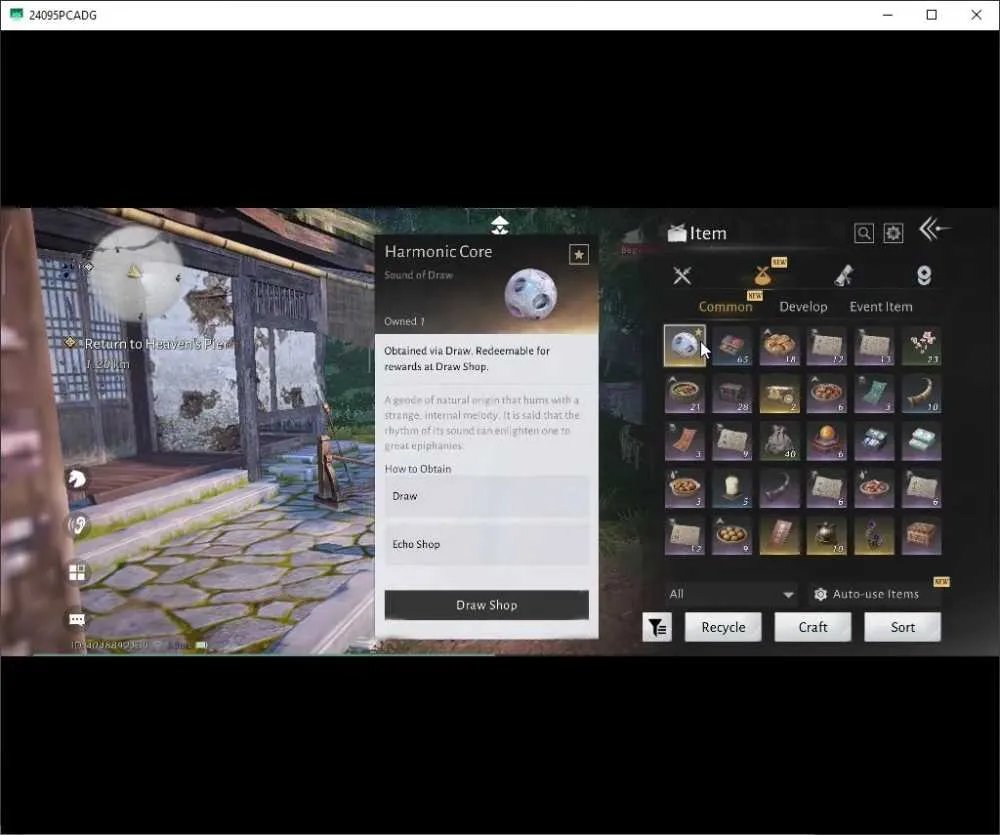
Task: Open Auto-use Items settings
Action: pyautogui.click(x=874, y=595)
